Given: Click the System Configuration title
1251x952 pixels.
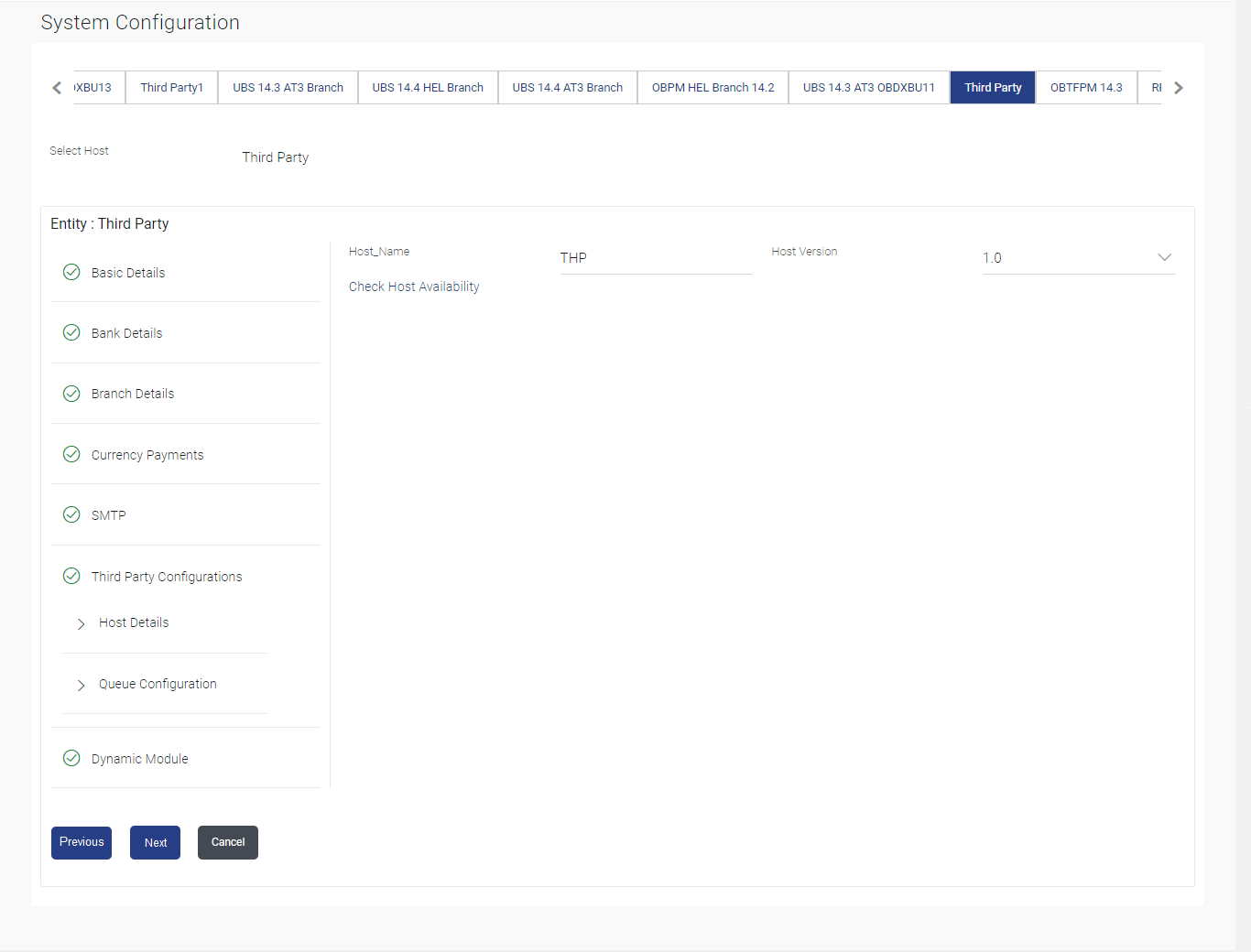Looking at the screenshot, I should coord(140,22).
